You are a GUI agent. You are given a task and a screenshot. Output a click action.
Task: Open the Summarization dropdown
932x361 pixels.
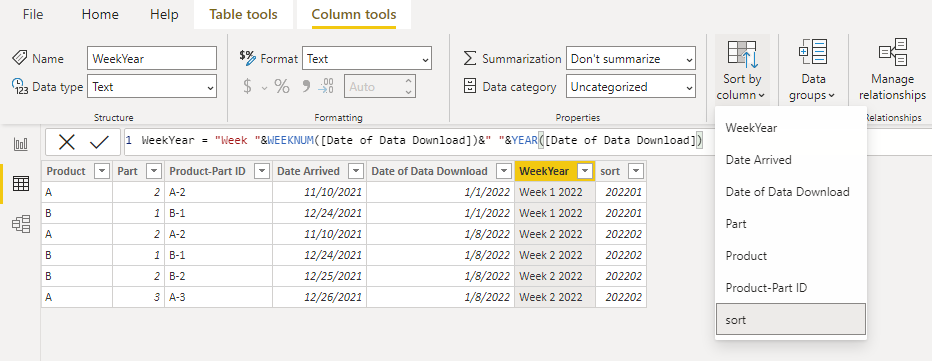tap(631, 58)
